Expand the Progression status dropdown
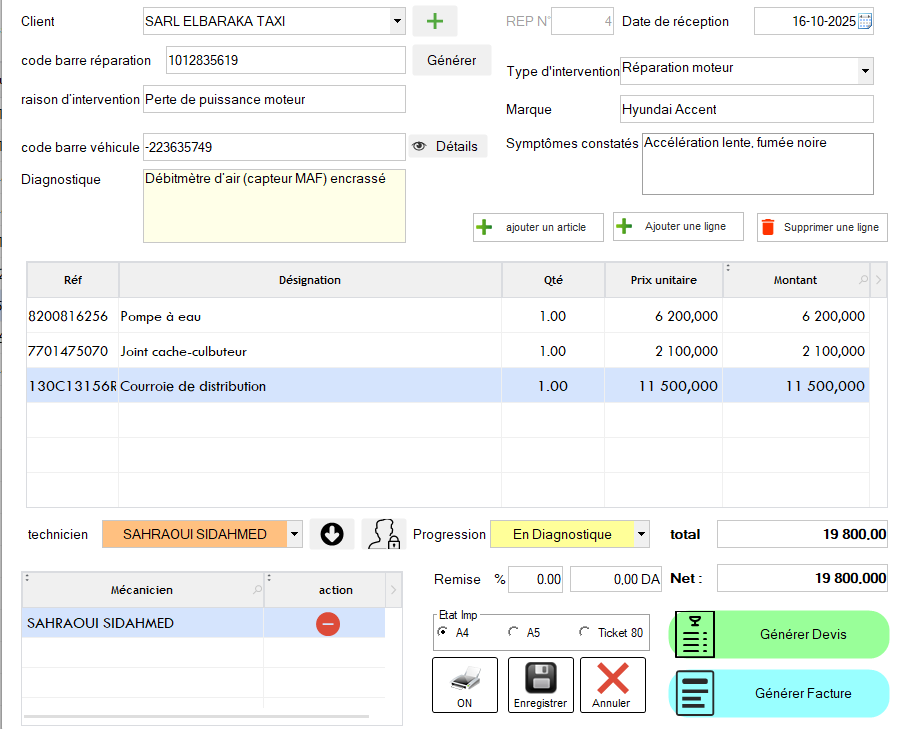This screenshot has height=729, width=908. point(641,535)
